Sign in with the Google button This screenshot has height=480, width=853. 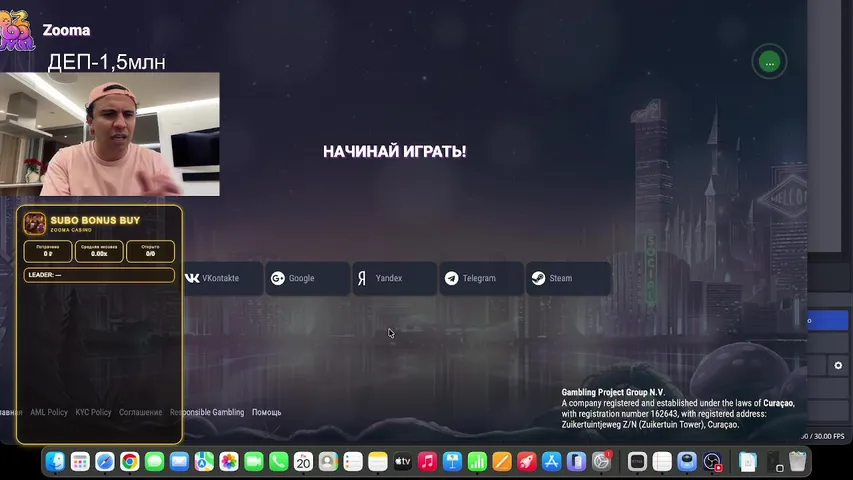click(306, 278)
